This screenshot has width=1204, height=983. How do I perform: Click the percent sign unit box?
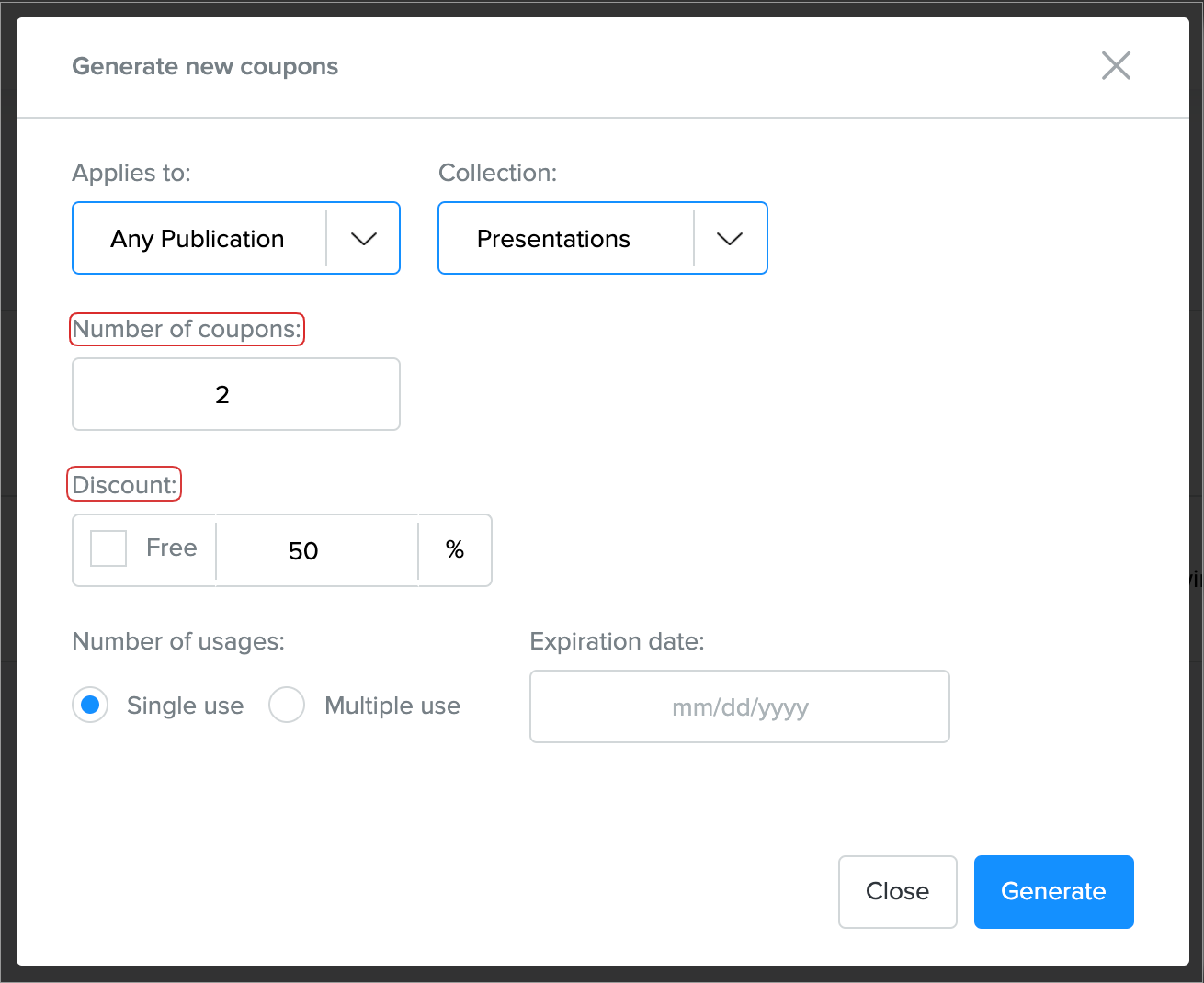(x=455, y=550)
